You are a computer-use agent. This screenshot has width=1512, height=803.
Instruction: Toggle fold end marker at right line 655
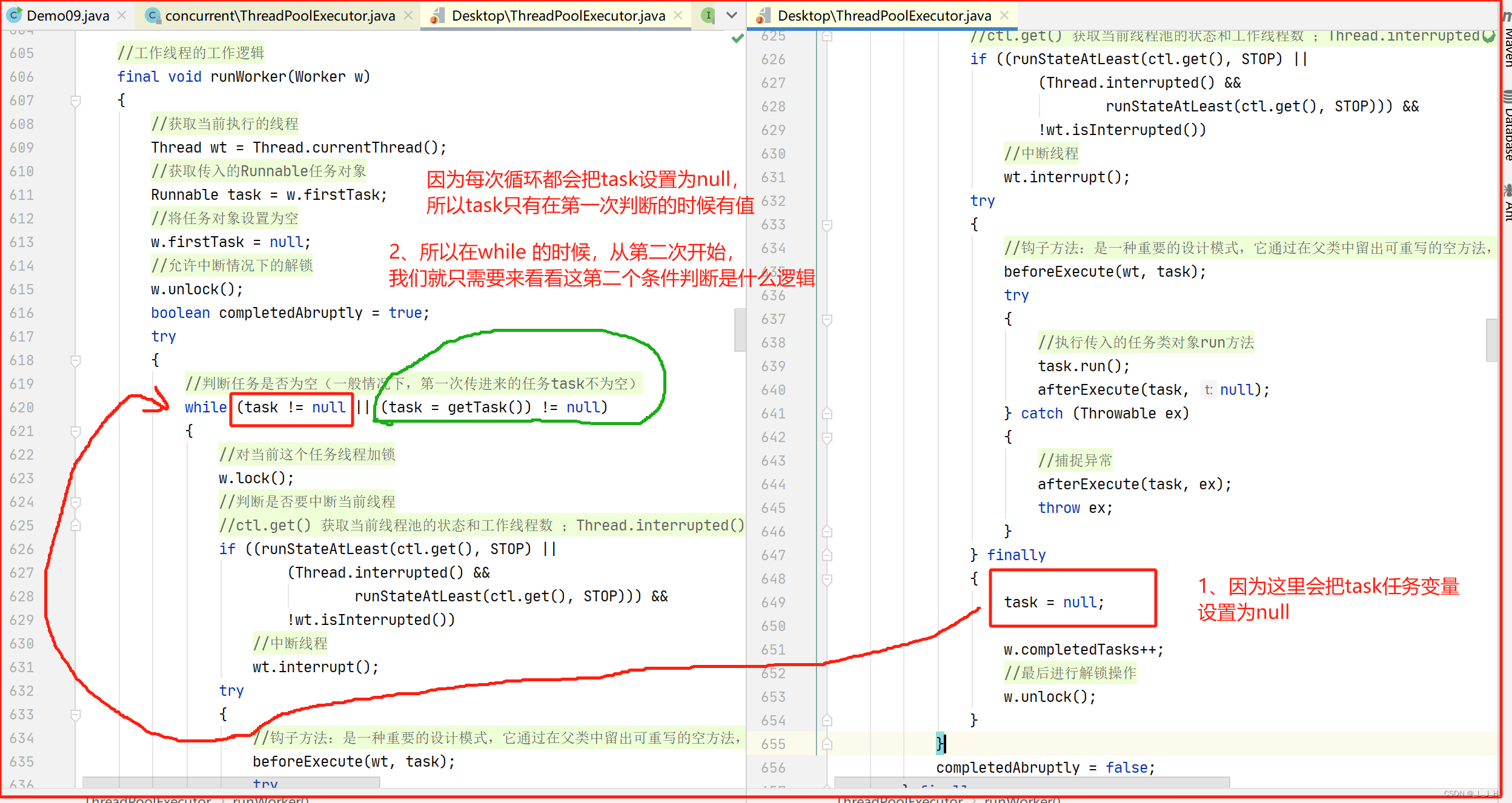(x=827, y=744)
